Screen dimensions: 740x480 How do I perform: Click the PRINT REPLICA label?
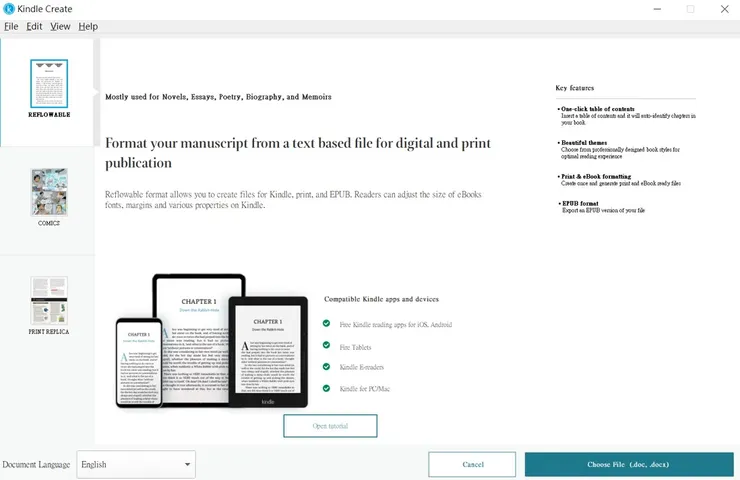coord(49,332)
